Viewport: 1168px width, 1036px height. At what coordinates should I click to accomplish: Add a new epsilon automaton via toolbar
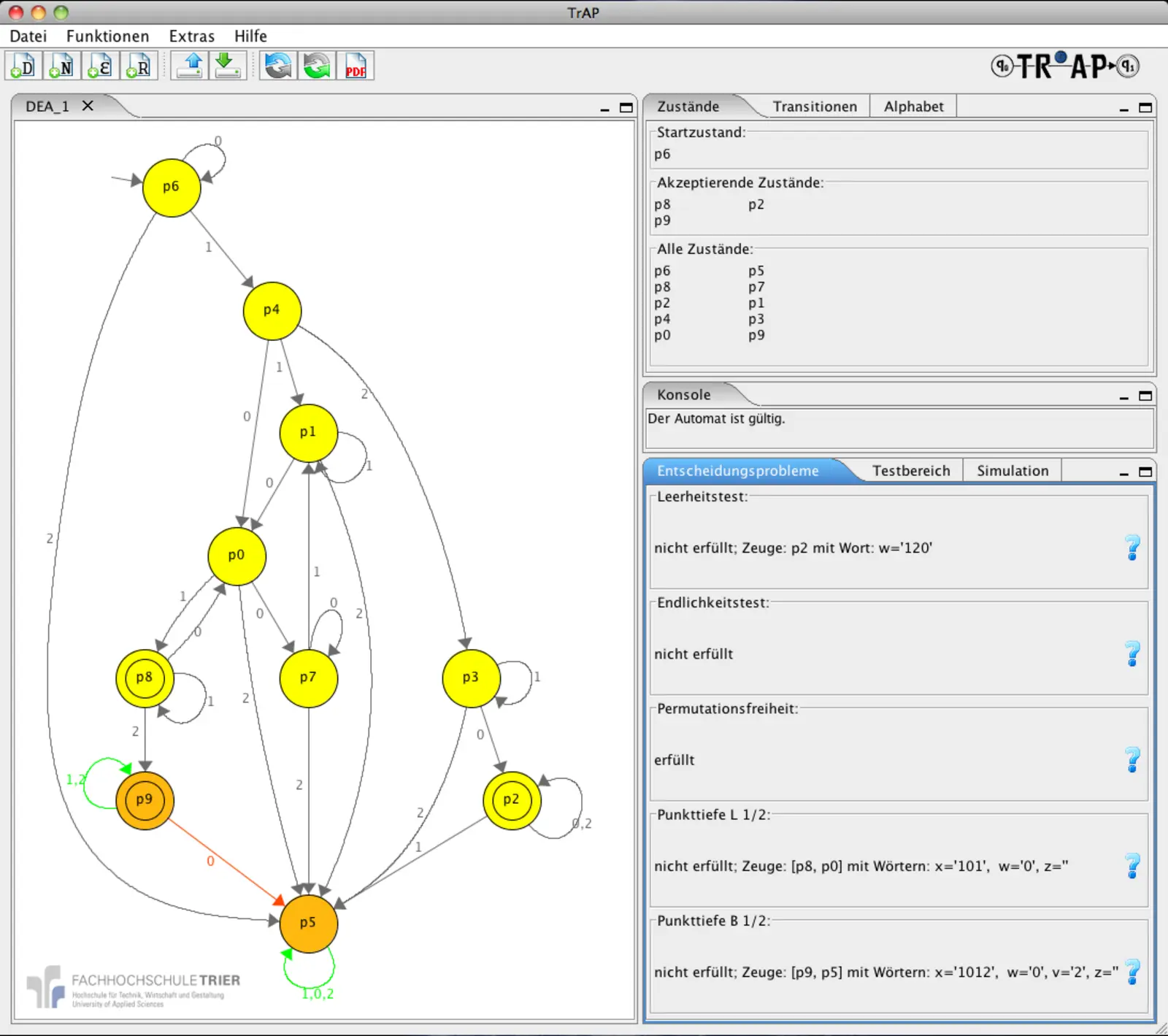pos(100,66)
